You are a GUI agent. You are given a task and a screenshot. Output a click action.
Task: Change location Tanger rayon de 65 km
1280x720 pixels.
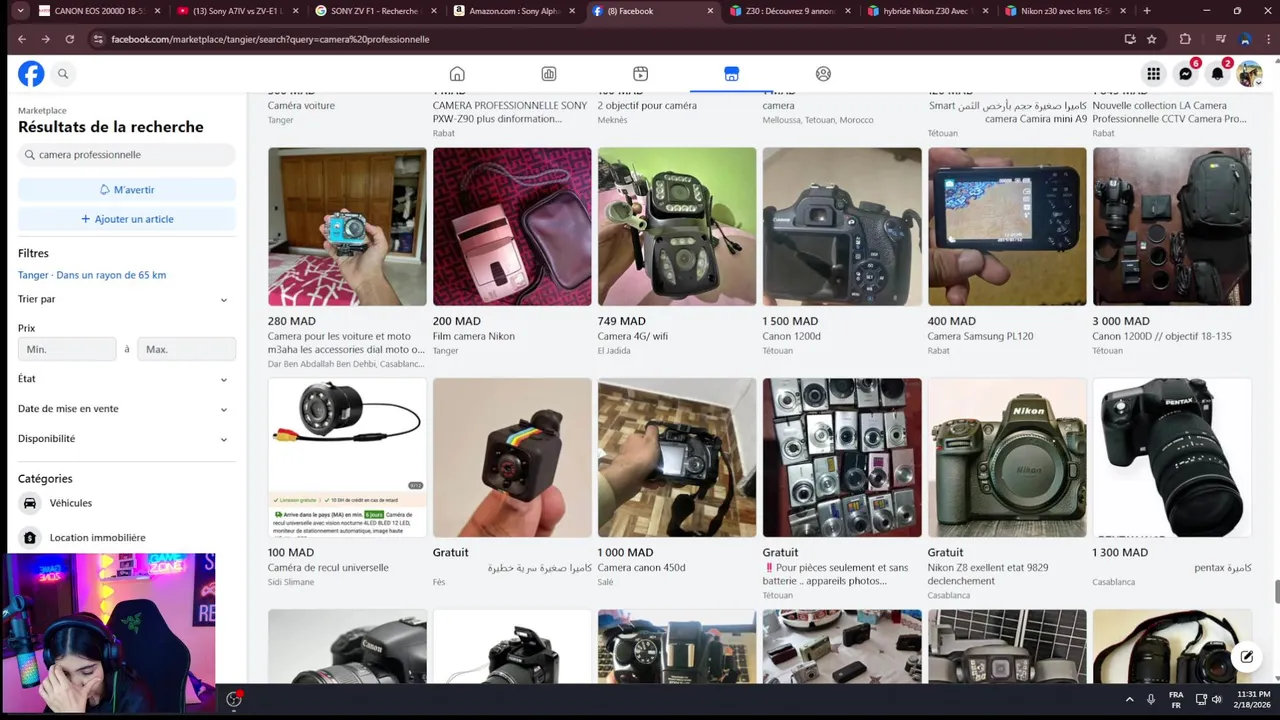click(92, 275)
